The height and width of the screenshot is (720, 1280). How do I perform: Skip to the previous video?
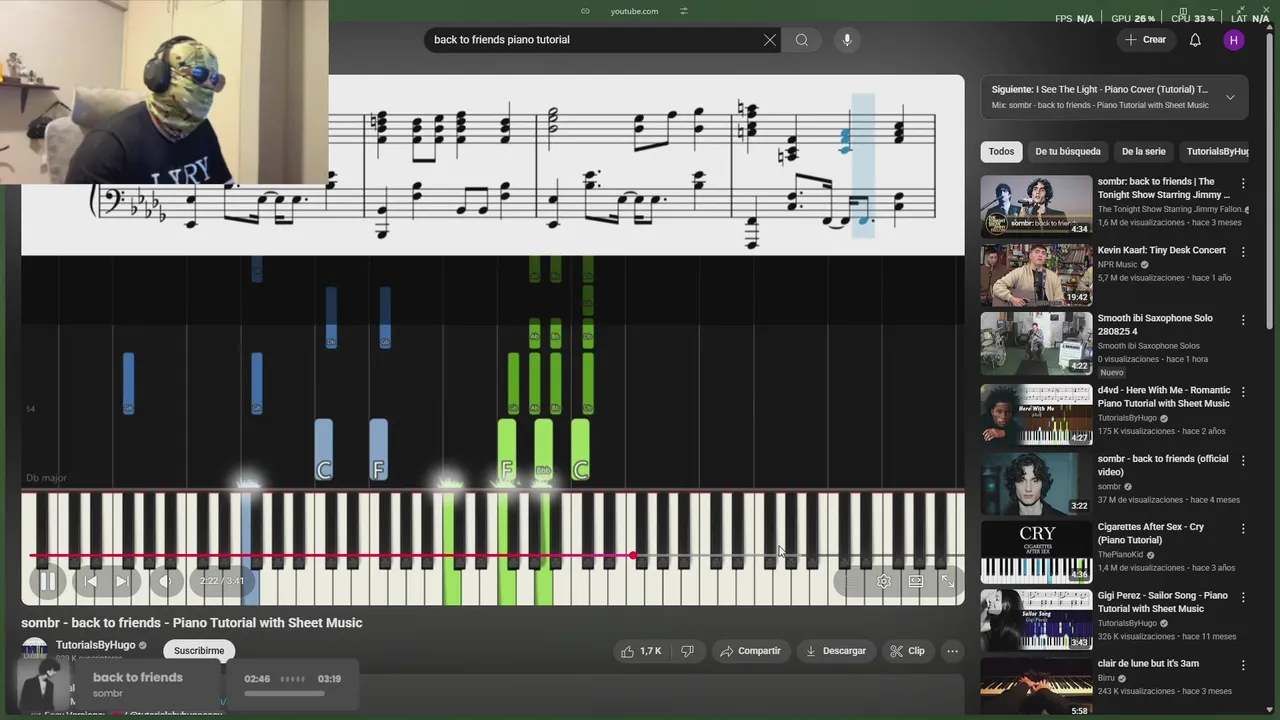pos(90,581)
